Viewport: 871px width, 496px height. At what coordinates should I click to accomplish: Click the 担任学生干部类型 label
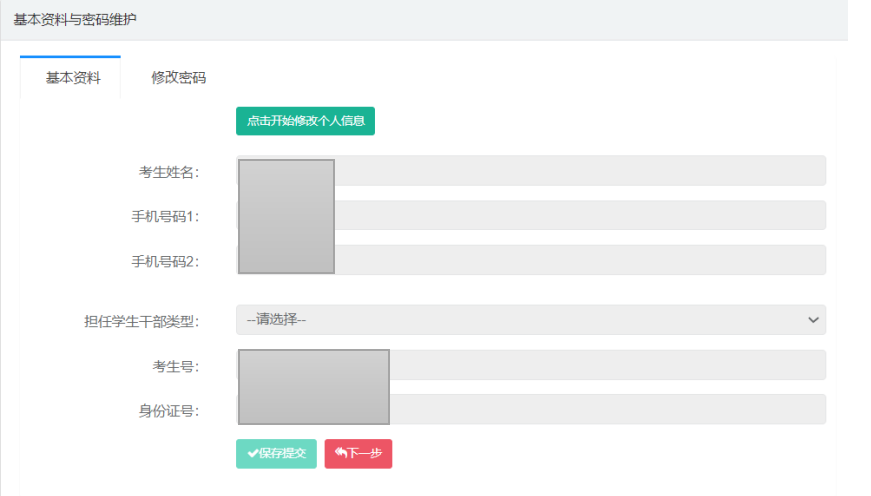coord(142,321)
